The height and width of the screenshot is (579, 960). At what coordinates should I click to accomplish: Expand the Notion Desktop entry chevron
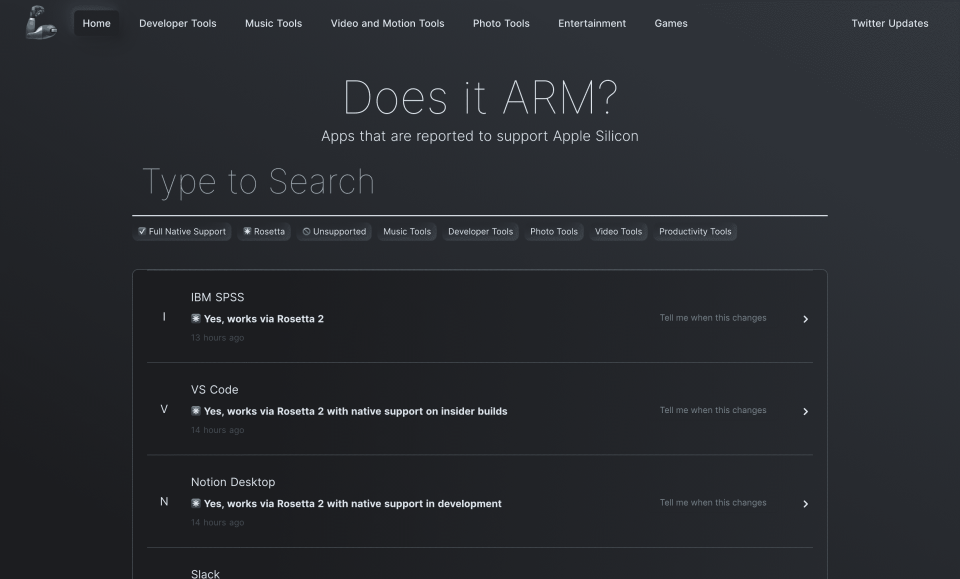click(x=805, y=504)
